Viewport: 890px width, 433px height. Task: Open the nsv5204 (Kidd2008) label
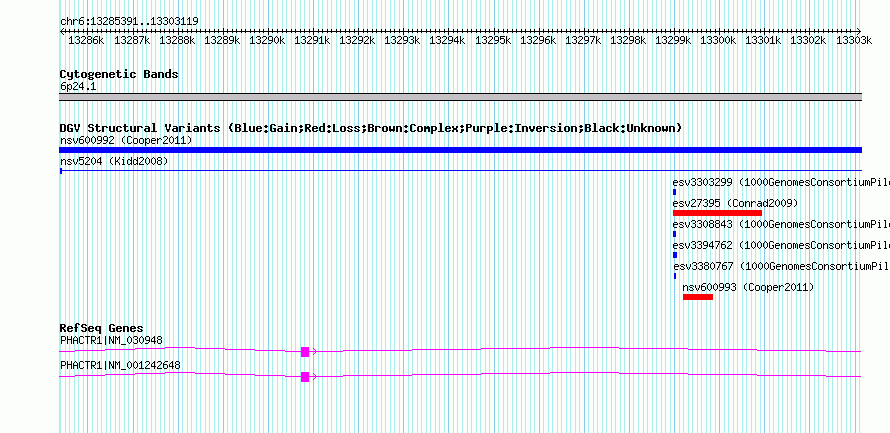(x=114, y=161)
